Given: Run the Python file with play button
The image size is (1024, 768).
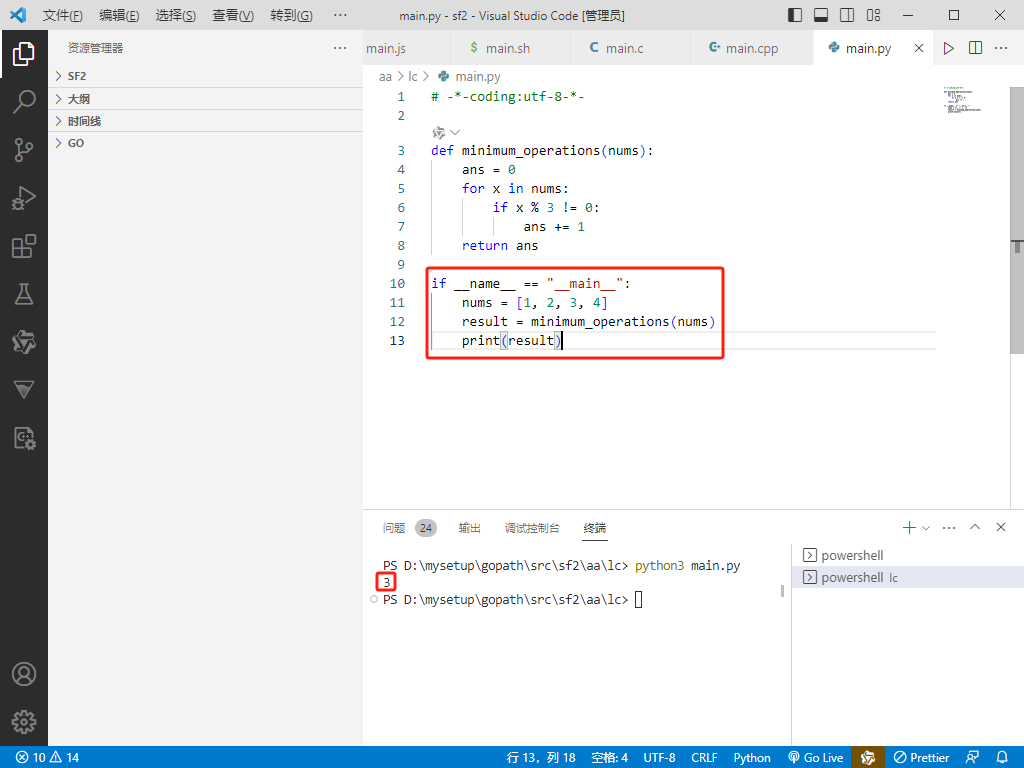Looking at the screenshot, I should coord(948,48).
